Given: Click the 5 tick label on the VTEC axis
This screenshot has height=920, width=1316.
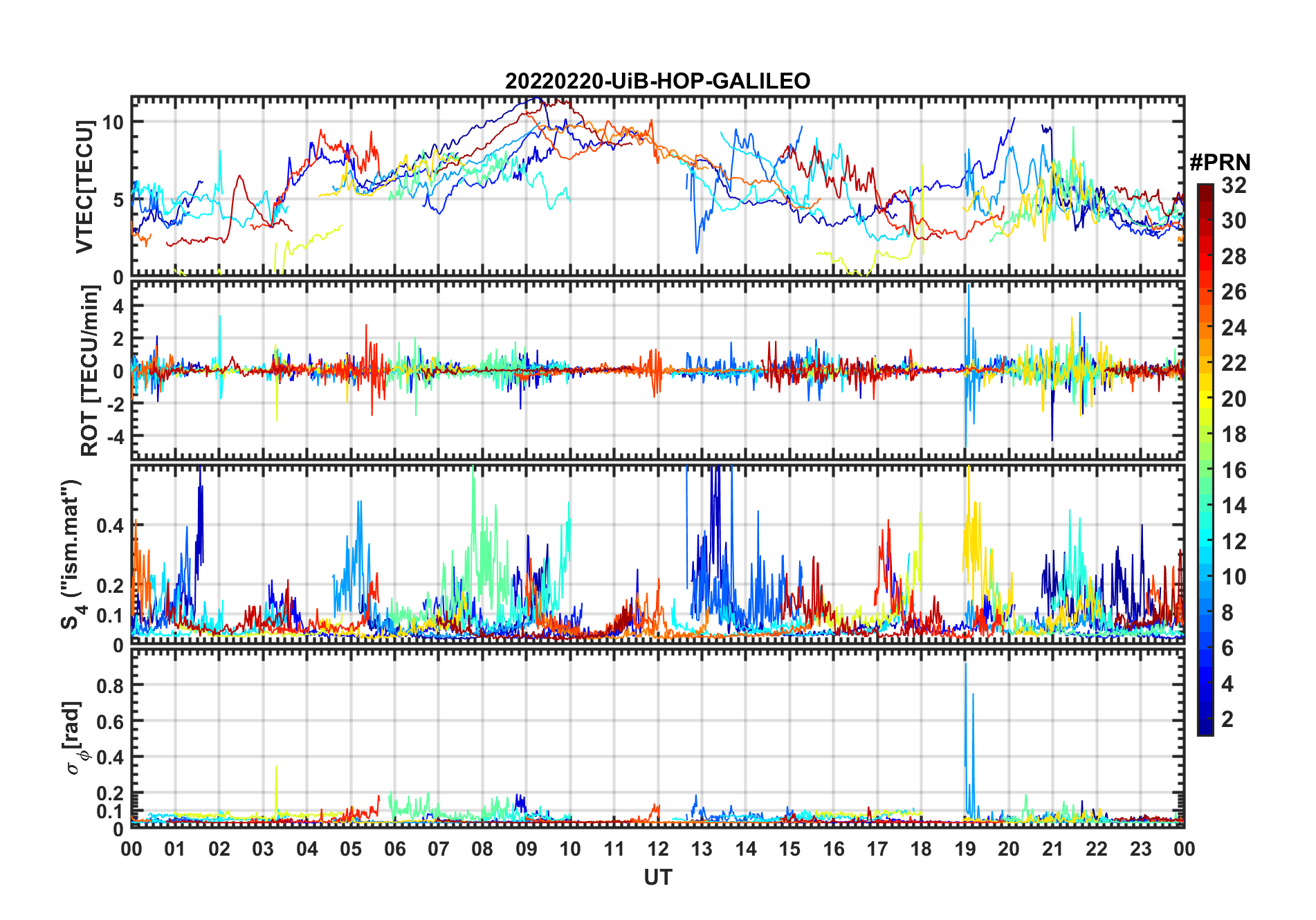Looking at the screenshot, I should [118, 200].
